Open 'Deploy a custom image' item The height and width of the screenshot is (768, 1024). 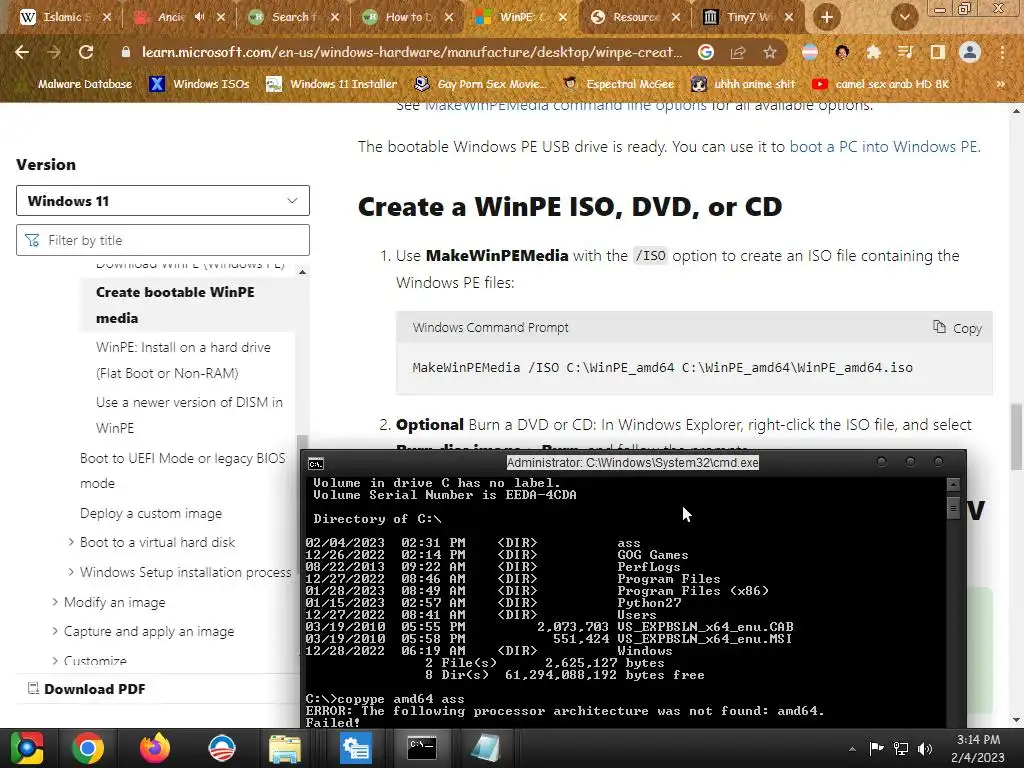pos(151,513)
